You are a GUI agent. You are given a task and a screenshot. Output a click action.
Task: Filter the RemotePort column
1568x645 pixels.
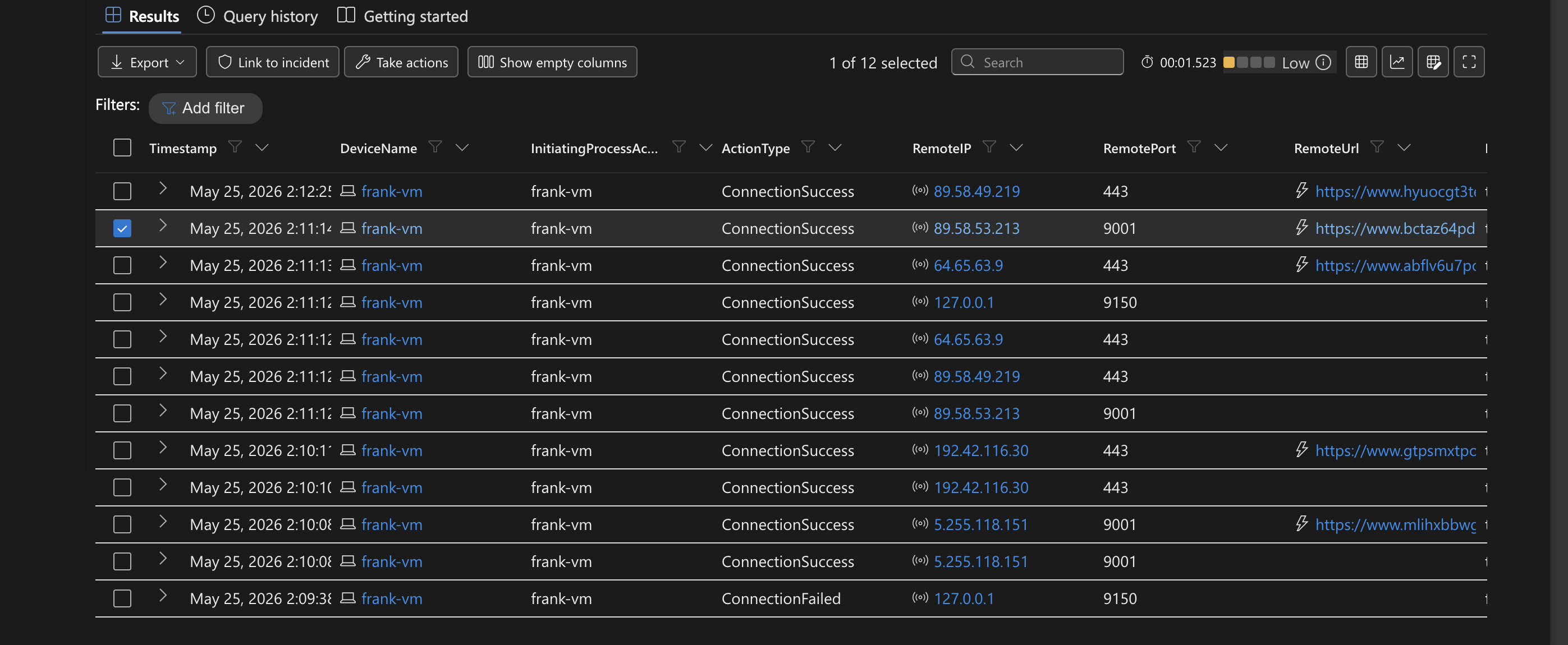(x=1194, y=146)
